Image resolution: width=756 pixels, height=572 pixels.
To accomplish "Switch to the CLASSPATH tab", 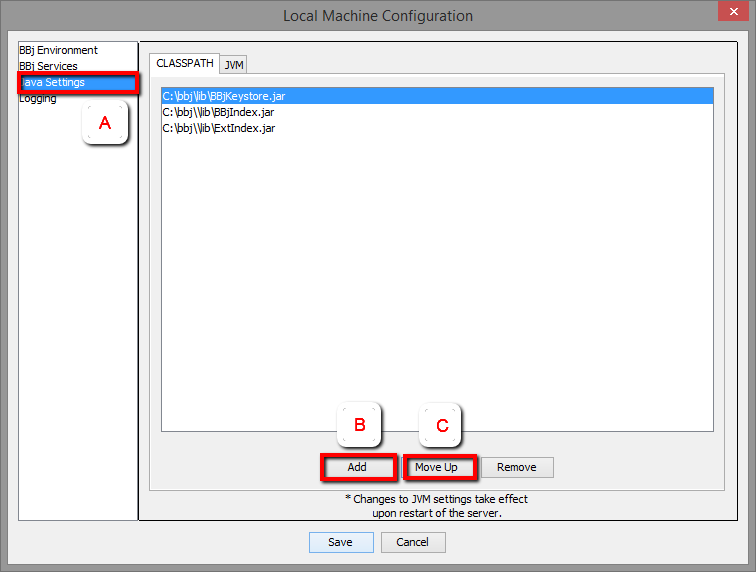I will pos(184,63).
